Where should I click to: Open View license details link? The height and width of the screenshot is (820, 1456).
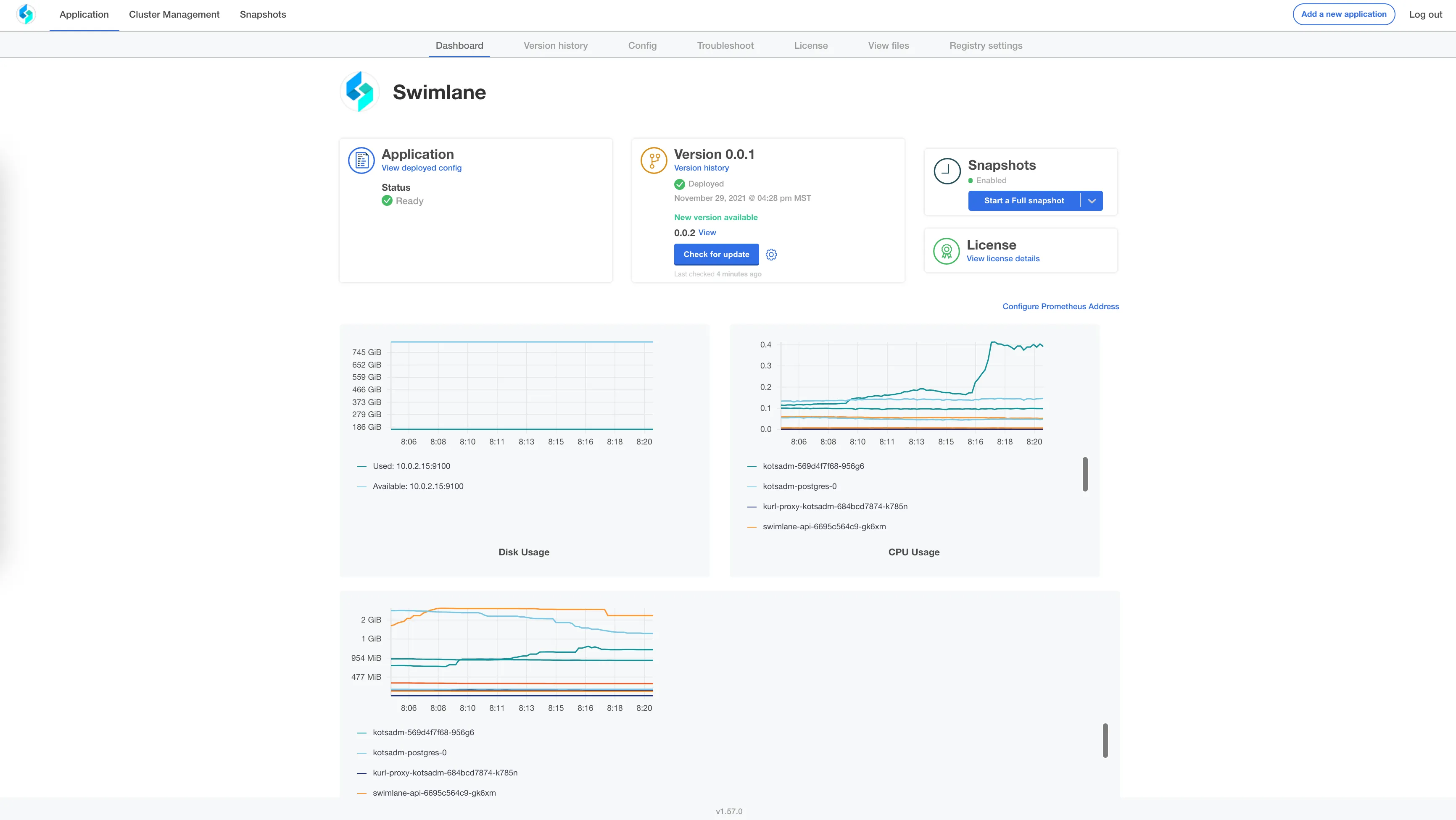(x=1003, y=259)
